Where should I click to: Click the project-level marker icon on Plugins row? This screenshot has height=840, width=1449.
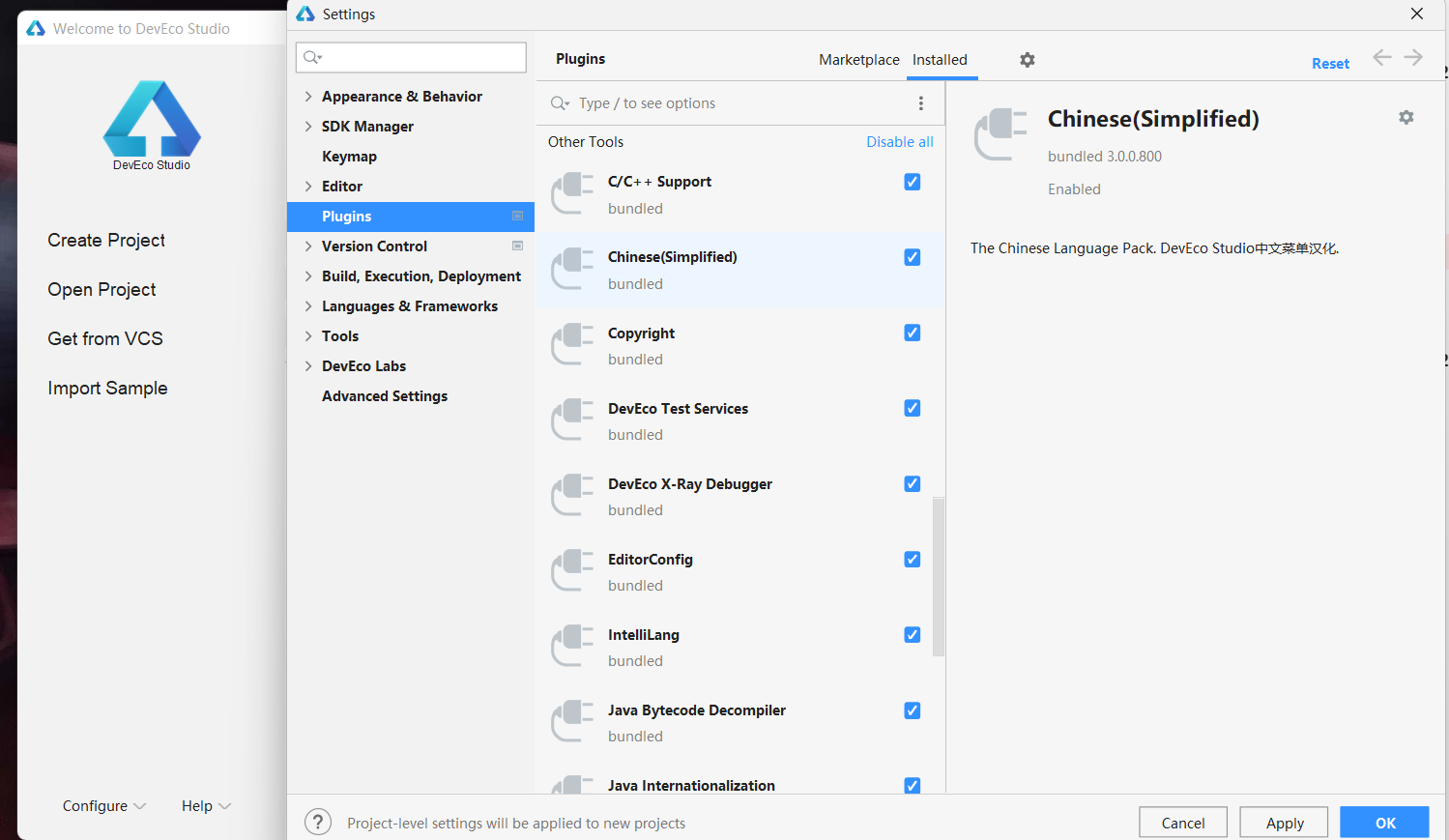(x=517, y=216)
